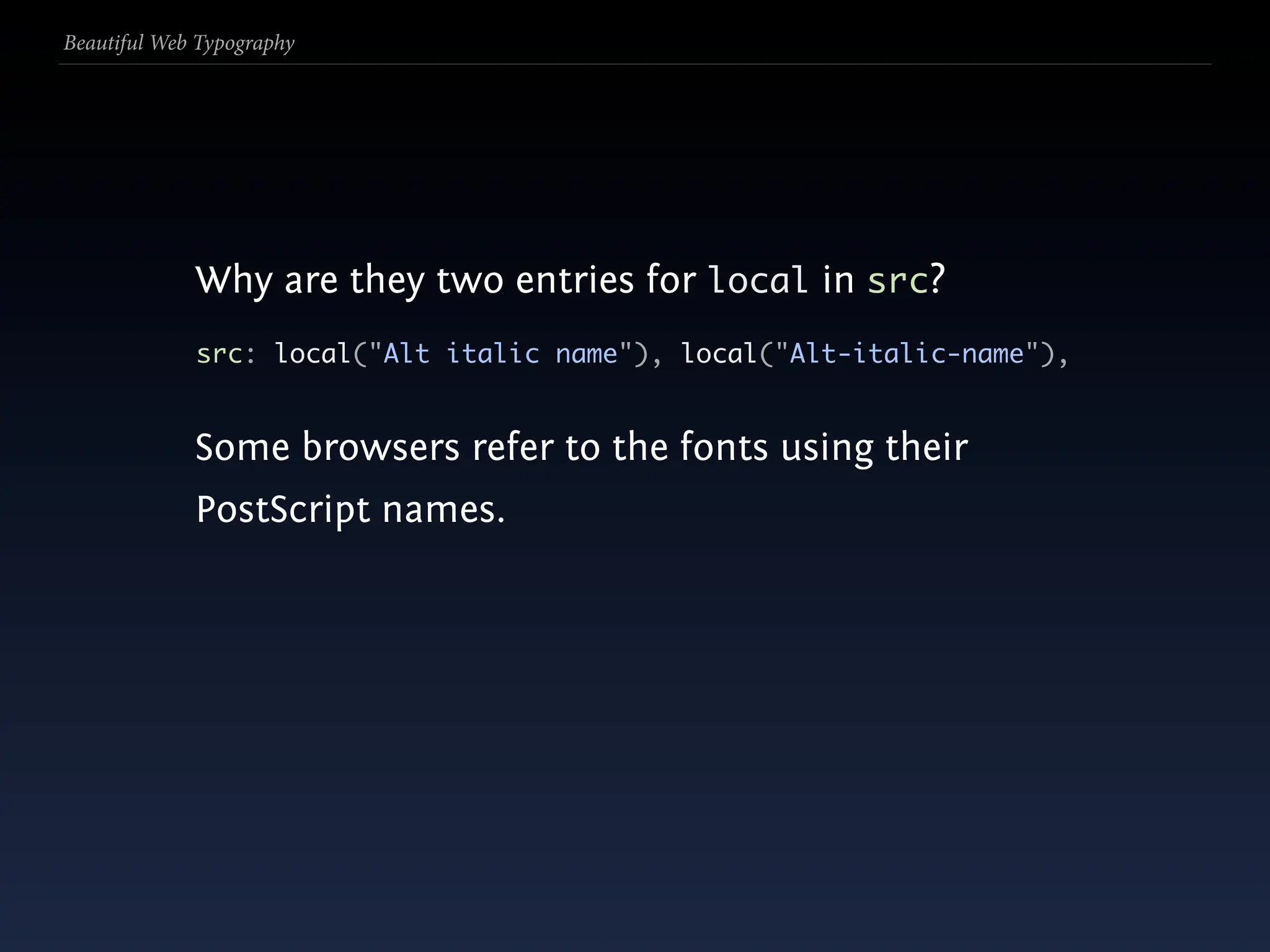Click the string "Alt-italic-name" in code
The width and height of the screenshot is (1270, 952).
[907, 353]
